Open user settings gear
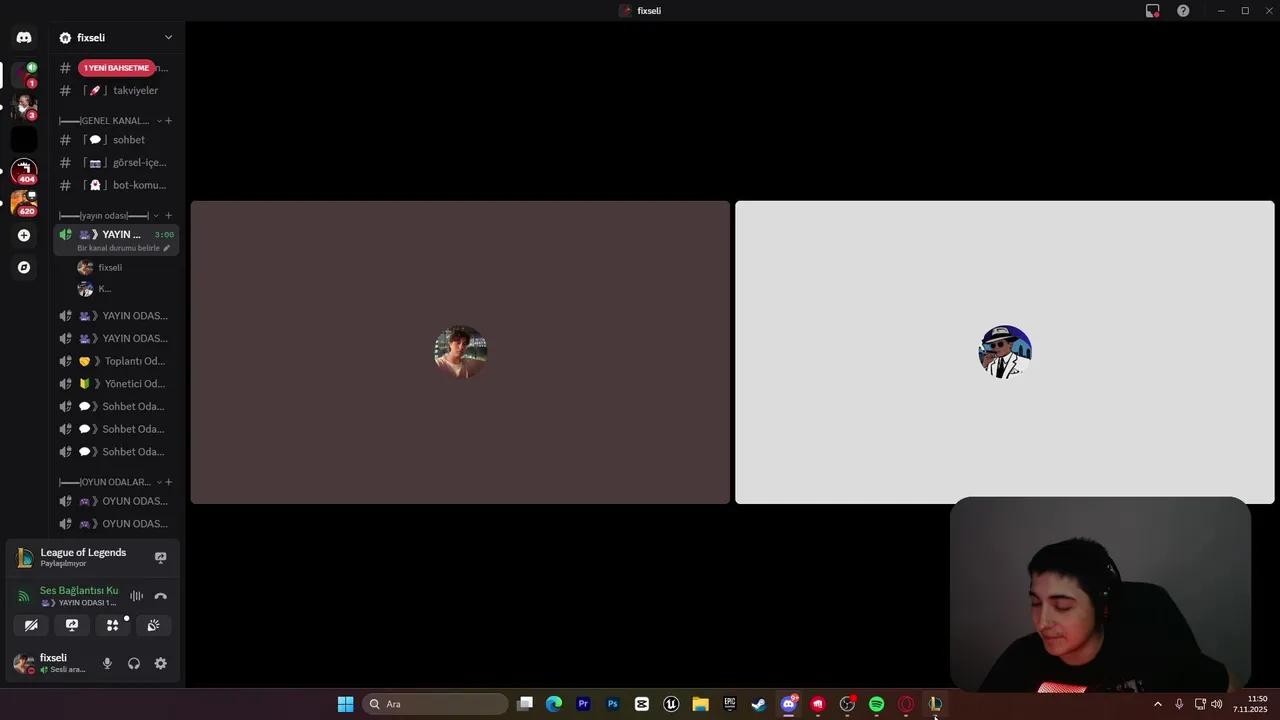The height and width of the screenshot is (720, 1280). (160, 663)
